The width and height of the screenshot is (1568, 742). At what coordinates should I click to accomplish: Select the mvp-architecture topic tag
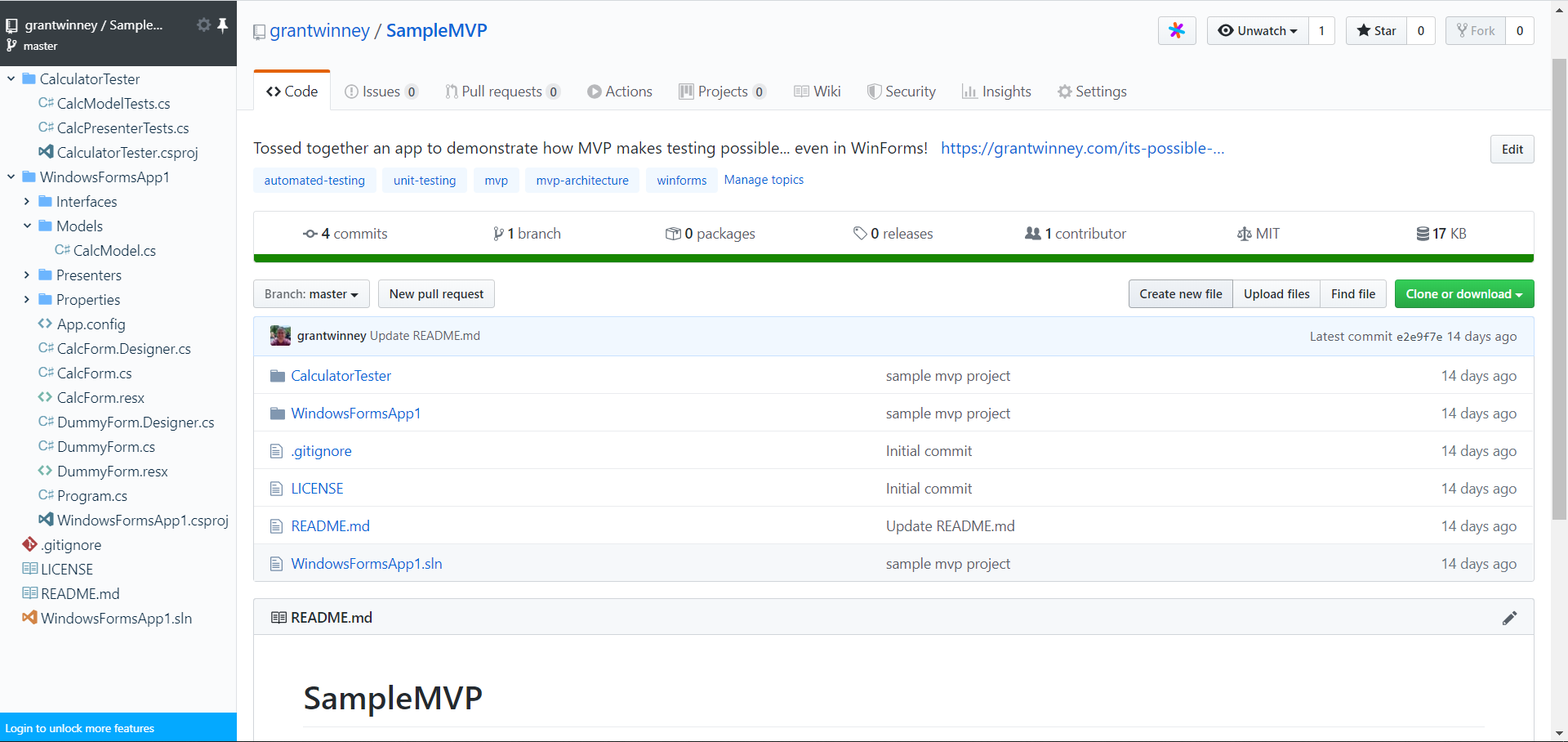[582, 181]
